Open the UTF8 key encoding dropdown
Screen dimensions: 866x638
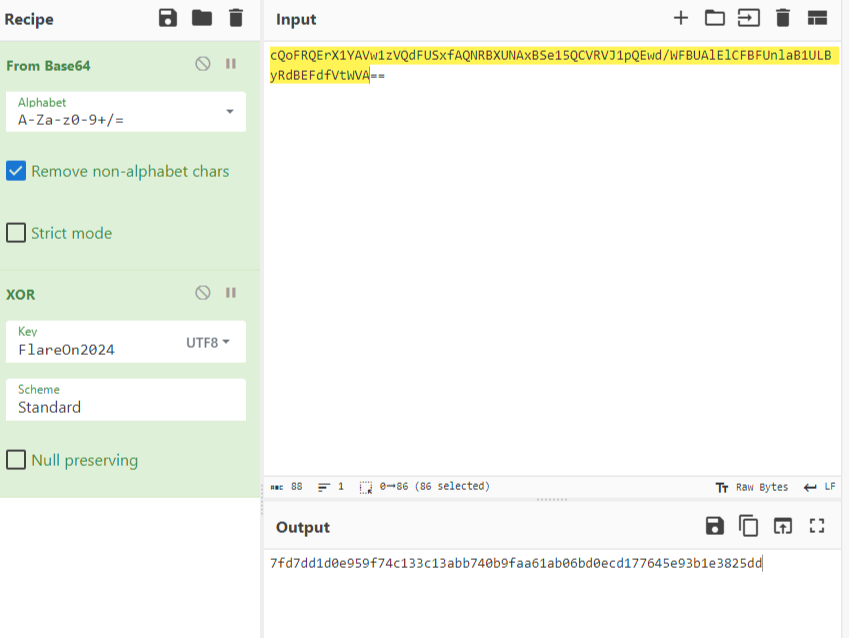coord(207,343)
